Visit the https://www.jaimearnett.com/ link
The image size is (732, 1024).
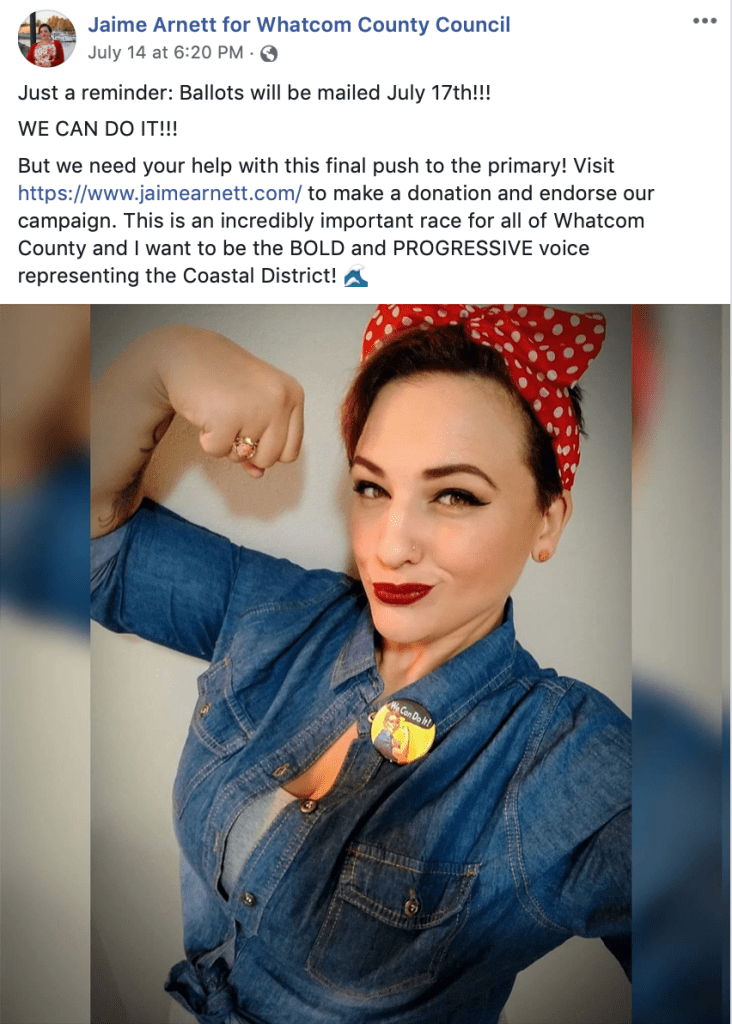[160, 193]
